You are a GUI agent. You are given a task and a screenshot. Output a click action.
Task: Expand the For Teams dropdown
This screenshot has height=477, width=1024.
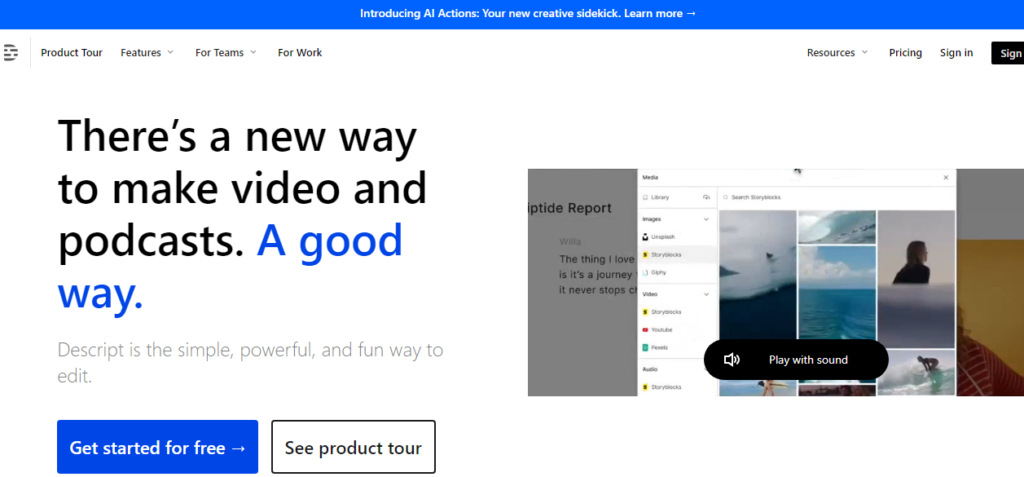tap(226, 53)
